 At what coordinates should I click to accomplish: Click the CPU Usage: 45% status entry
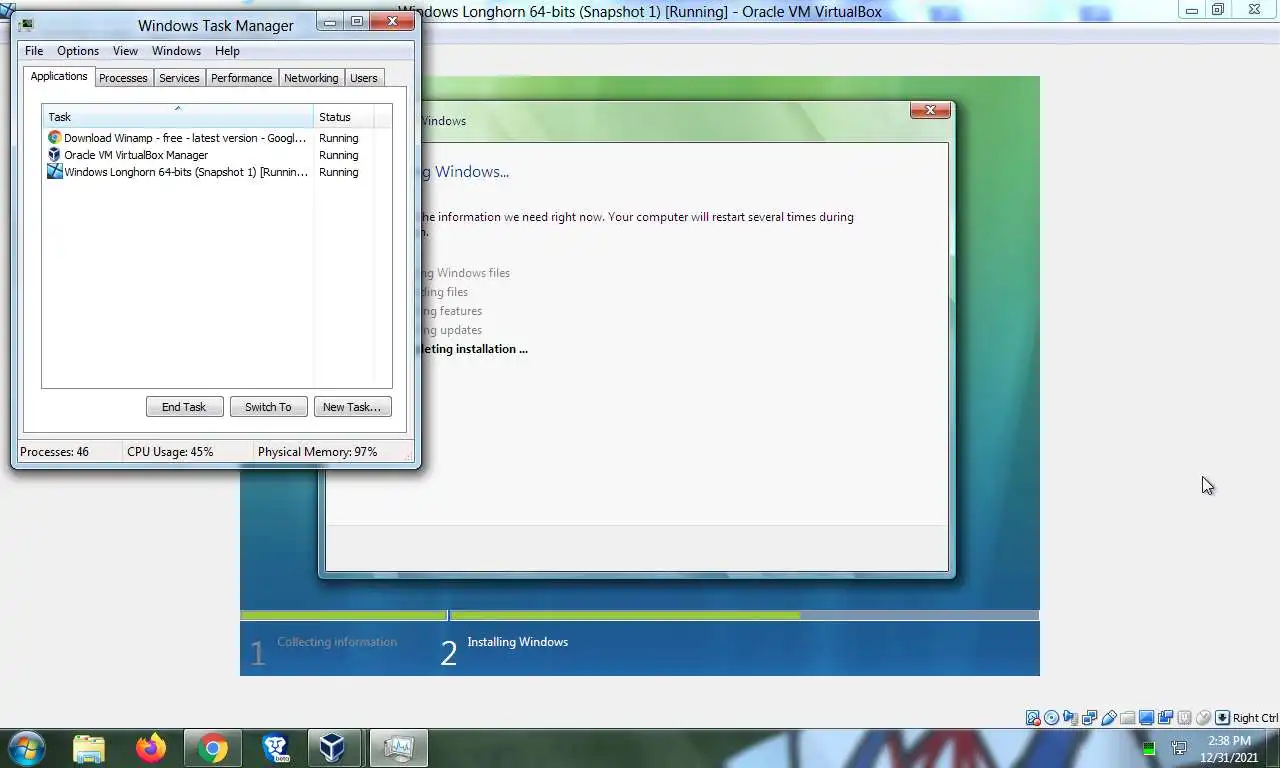pos(170,452)
